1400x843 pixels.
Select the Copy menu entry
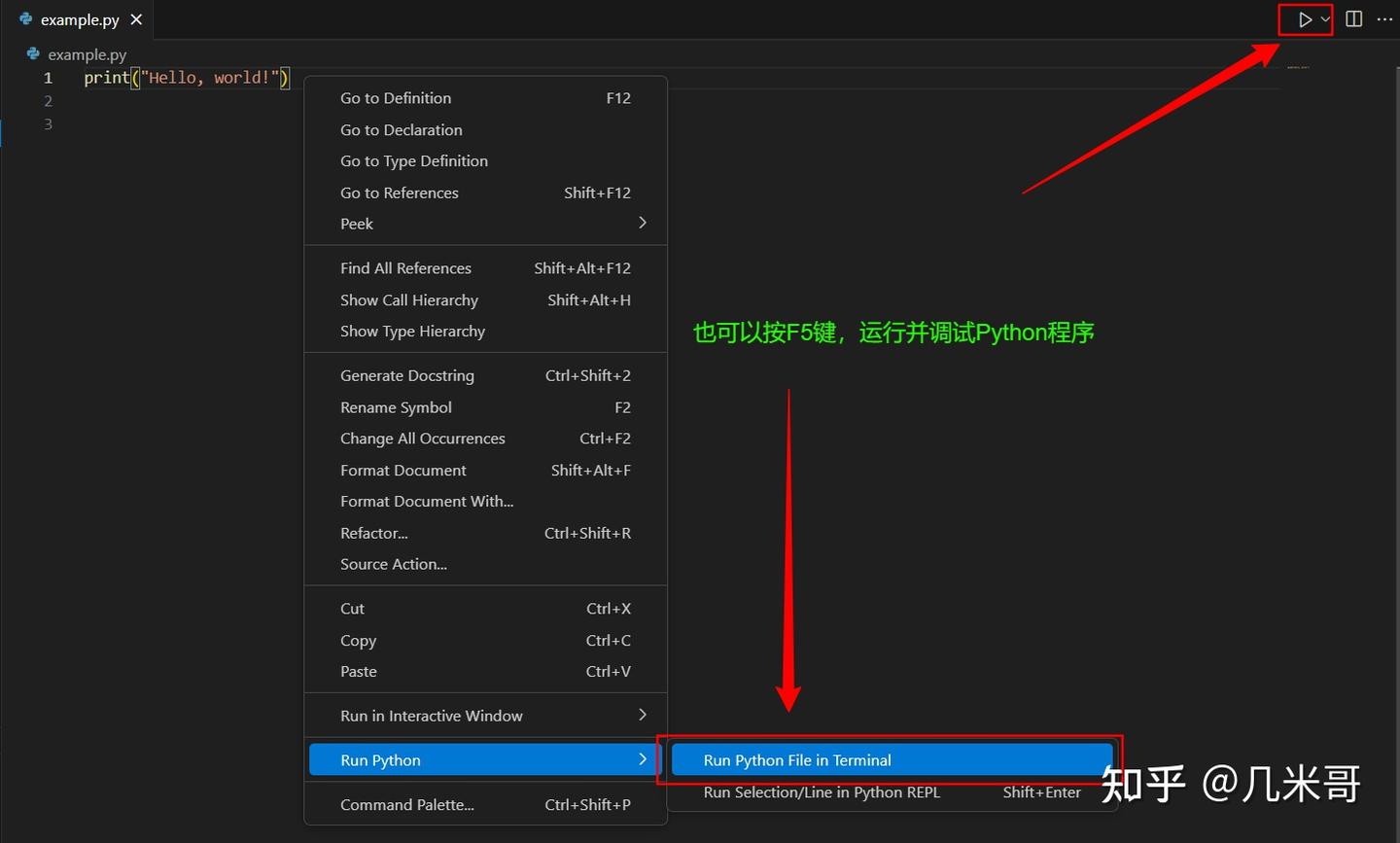coord(486,641)
